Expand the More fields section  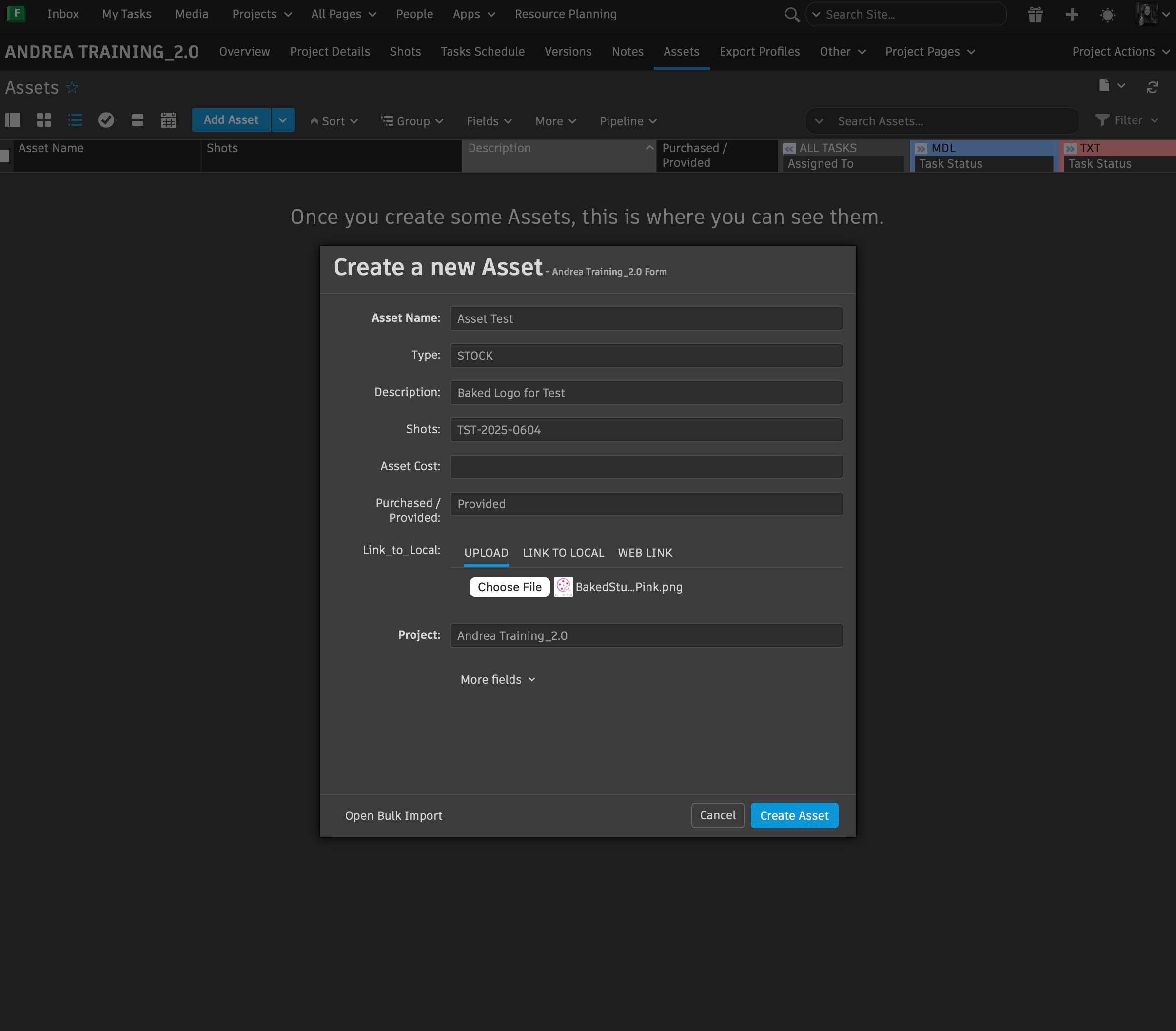click(497, 679)
